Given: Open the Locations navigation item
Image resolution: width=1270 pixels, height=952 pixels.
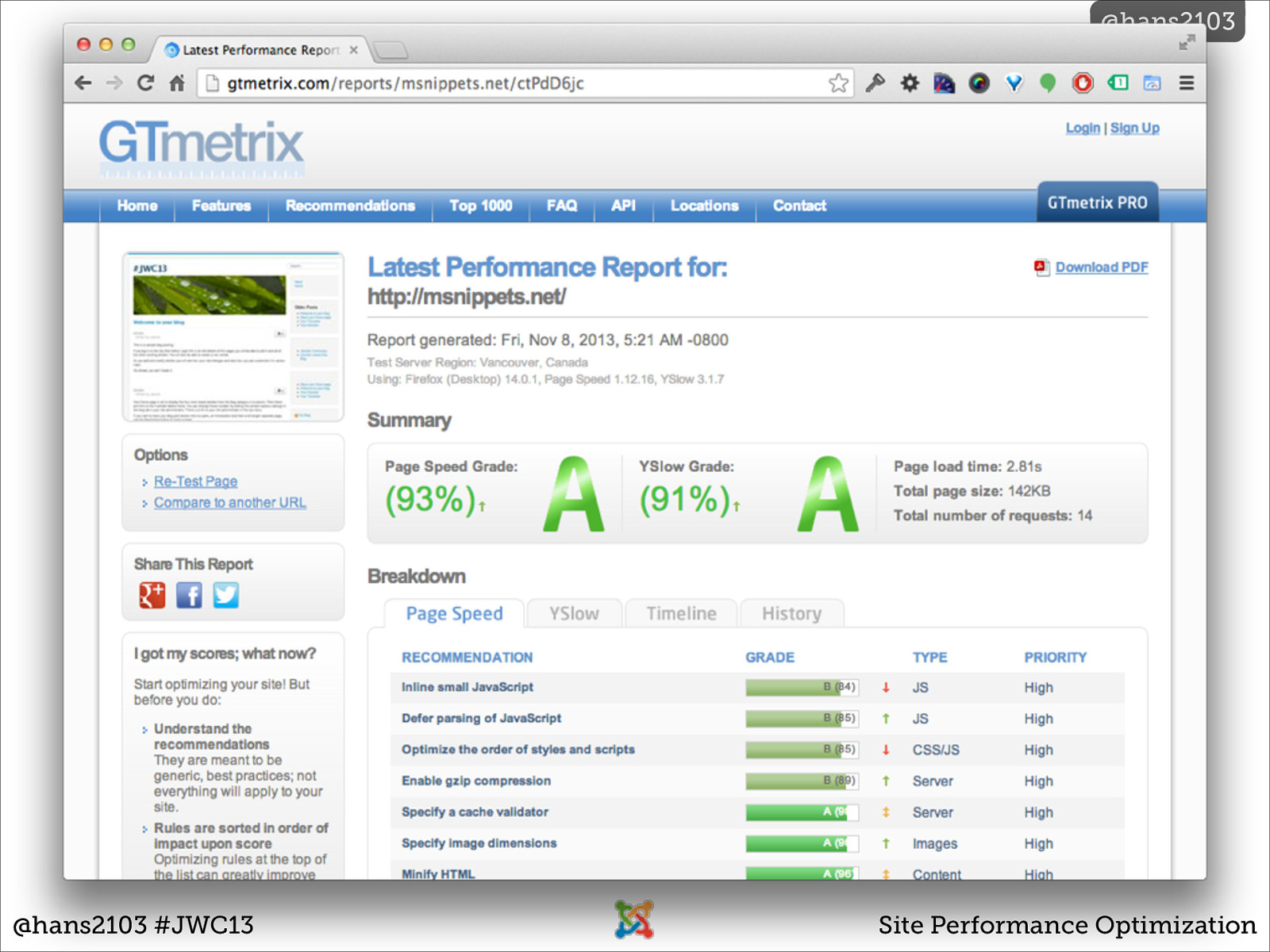Looking at the screenshot, I should click(705, 205).
